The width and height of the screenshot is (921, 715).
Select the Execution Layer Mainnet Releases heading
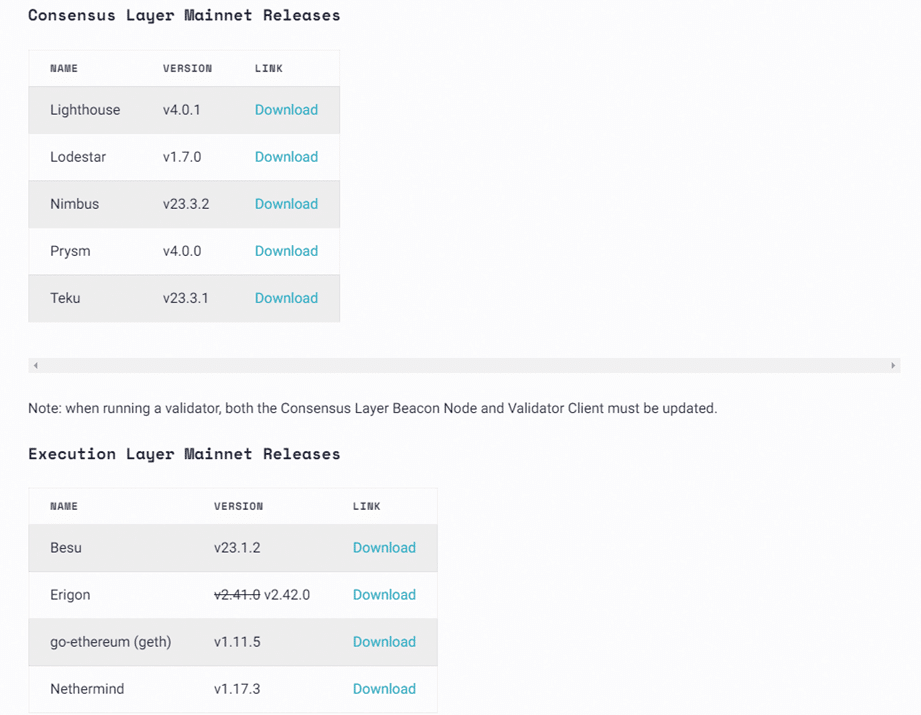click(184, 454)
